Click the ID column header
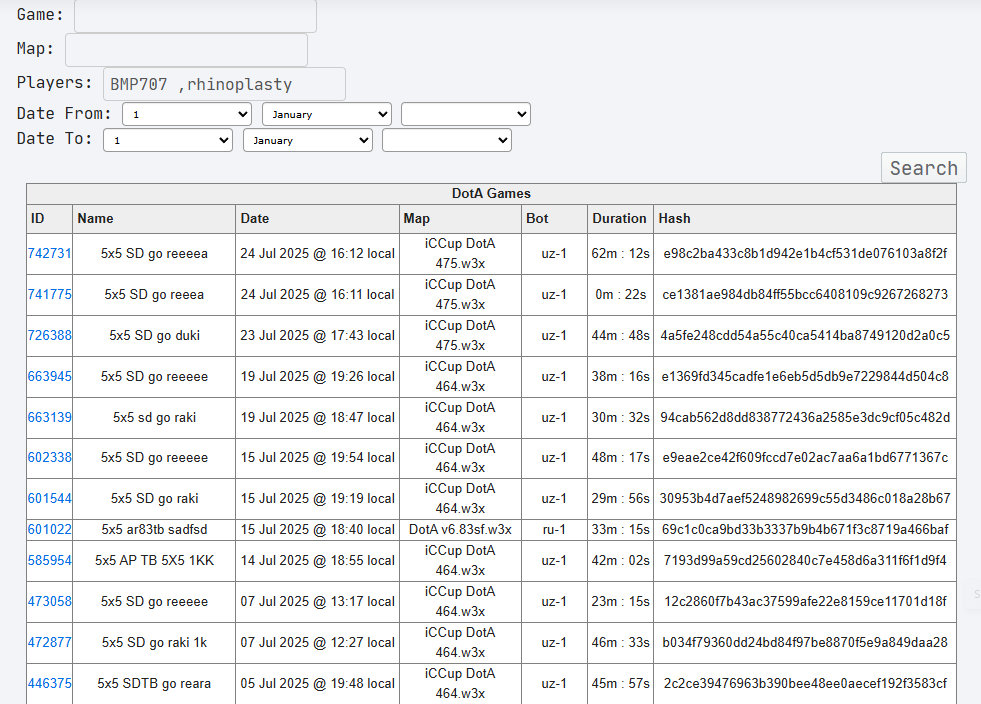981x704 pixels. 49,218
